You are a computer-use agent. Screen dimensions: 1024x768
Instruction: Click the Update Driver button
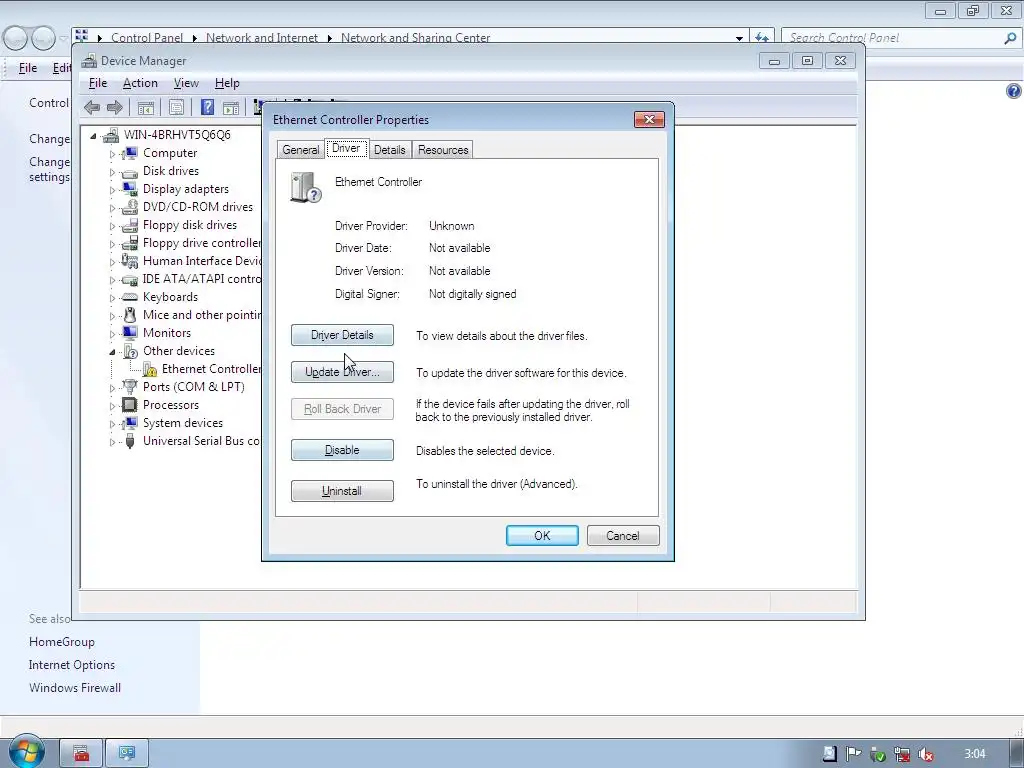pos(342,372)
